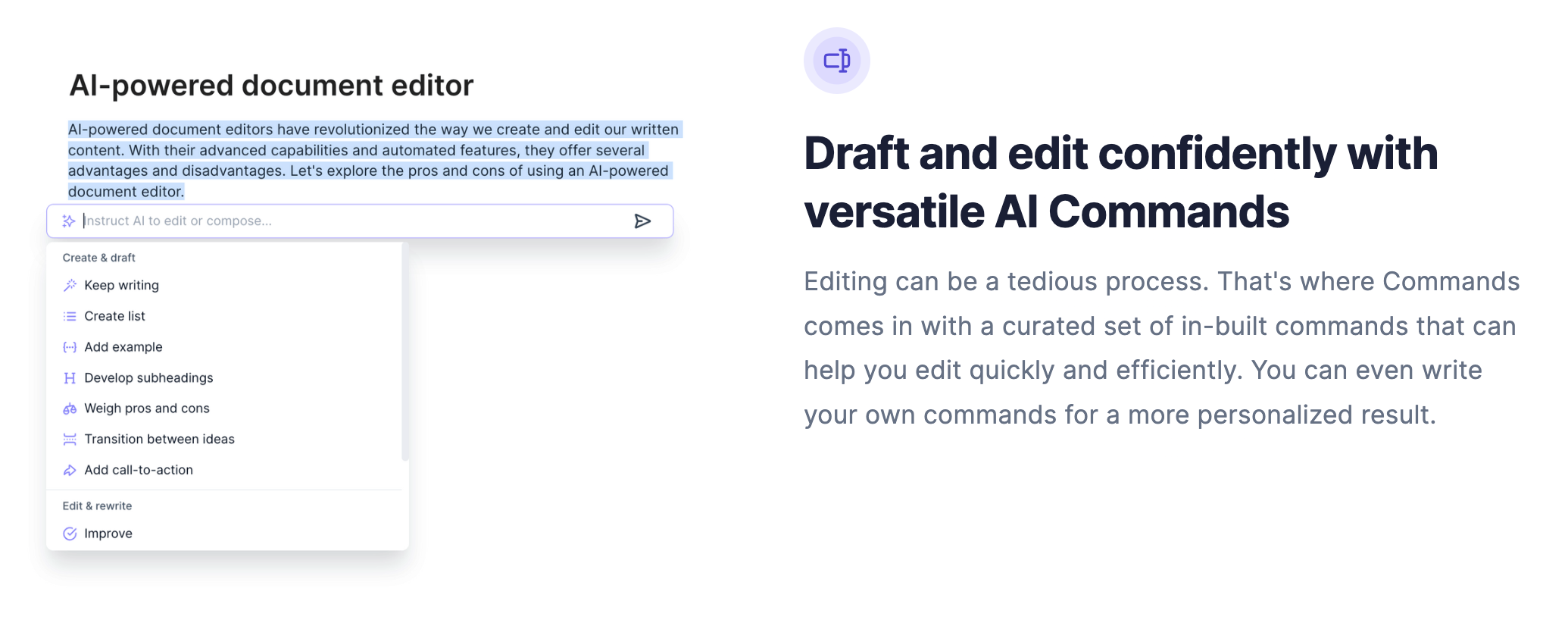Choose Develop subheadings command

[x=149, y=378]
